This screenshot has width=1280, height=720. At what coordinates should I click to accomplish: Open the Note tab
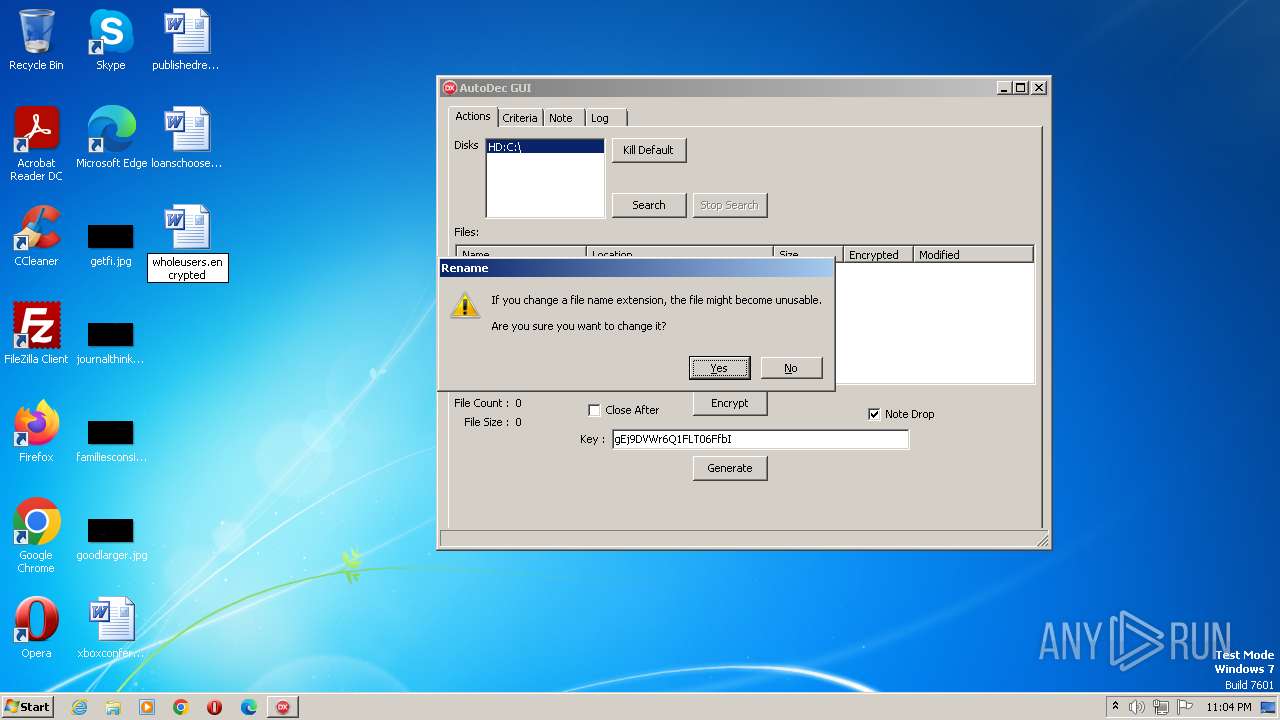[561, 118]
